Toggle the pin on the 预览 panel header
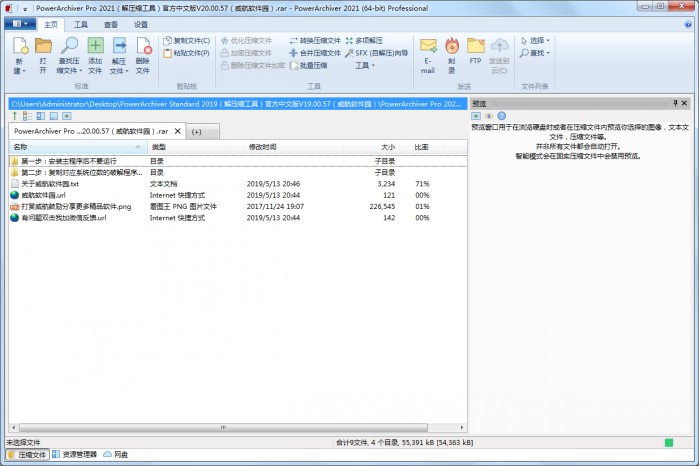This screenshot has width=699, height=466. (x=675, y=103)
